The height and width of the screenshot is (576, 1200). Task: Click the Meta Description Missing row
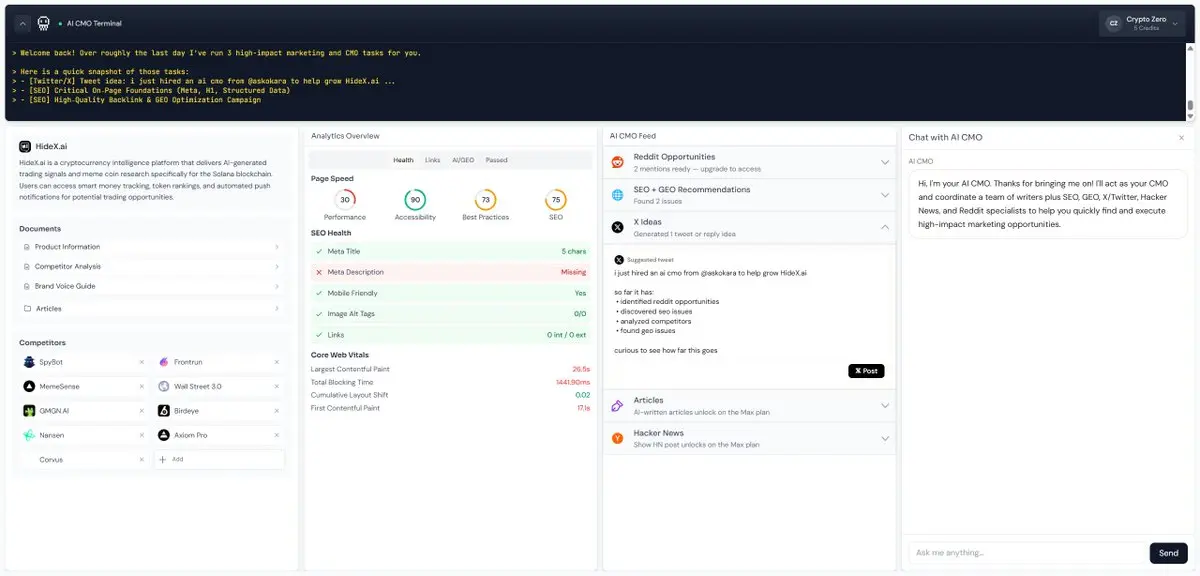point(449,272)
